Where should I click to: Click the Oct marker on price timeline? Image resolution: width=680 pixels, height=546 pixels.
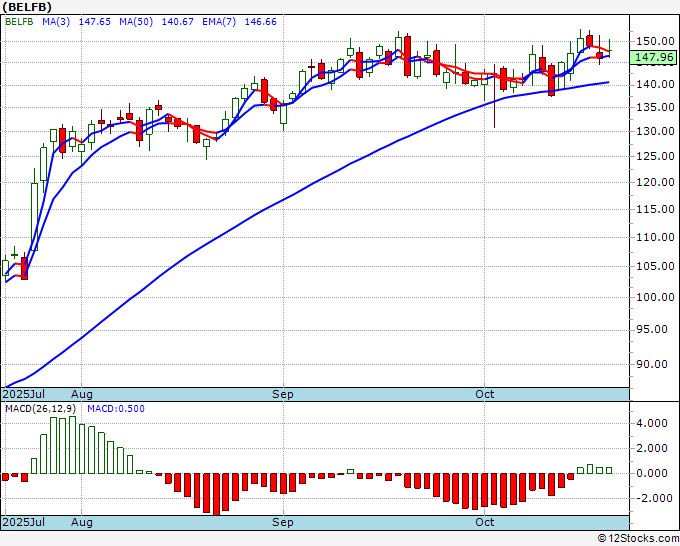point(484,394)
